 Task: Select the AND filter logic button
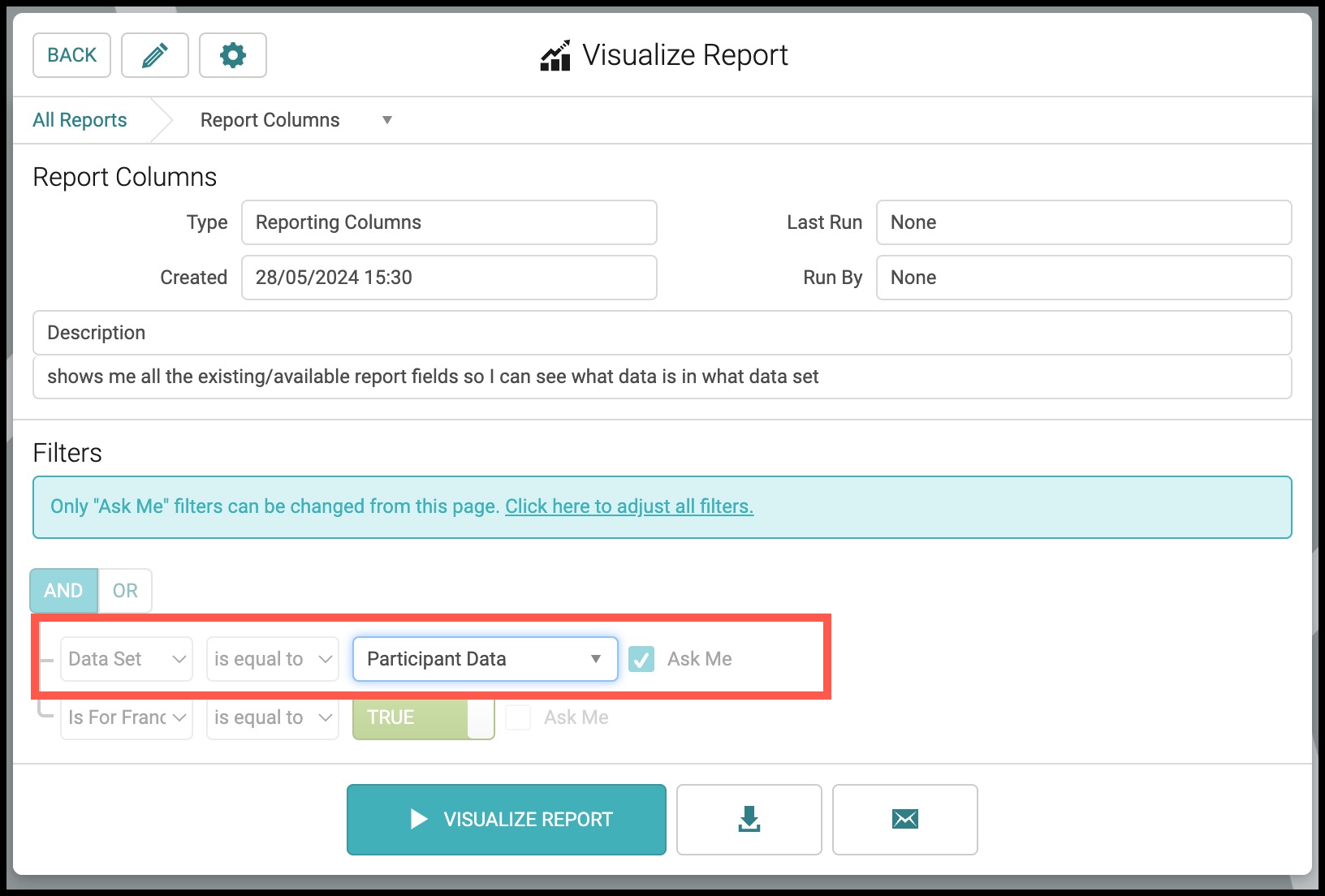click(64, 591)
